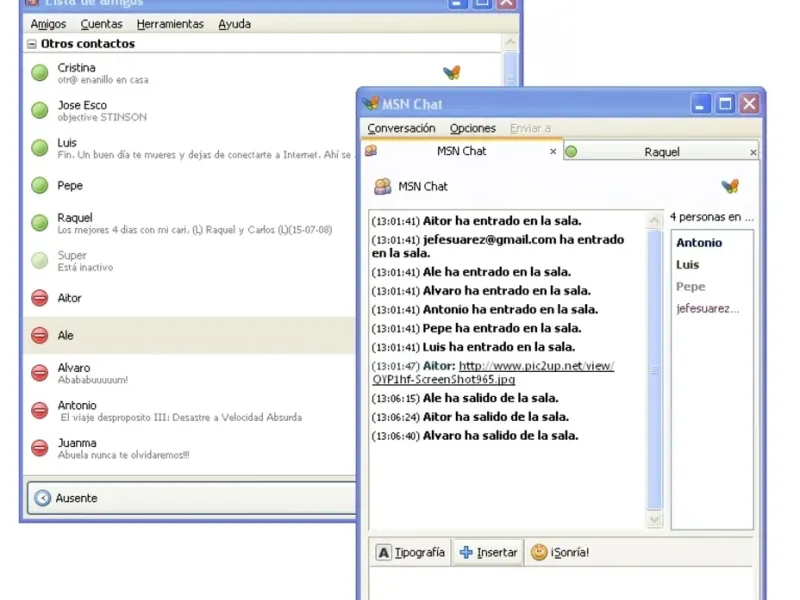Viewport: 800px width, 600px height.
Task: Open the Ayuda menu
Action: 234,24
